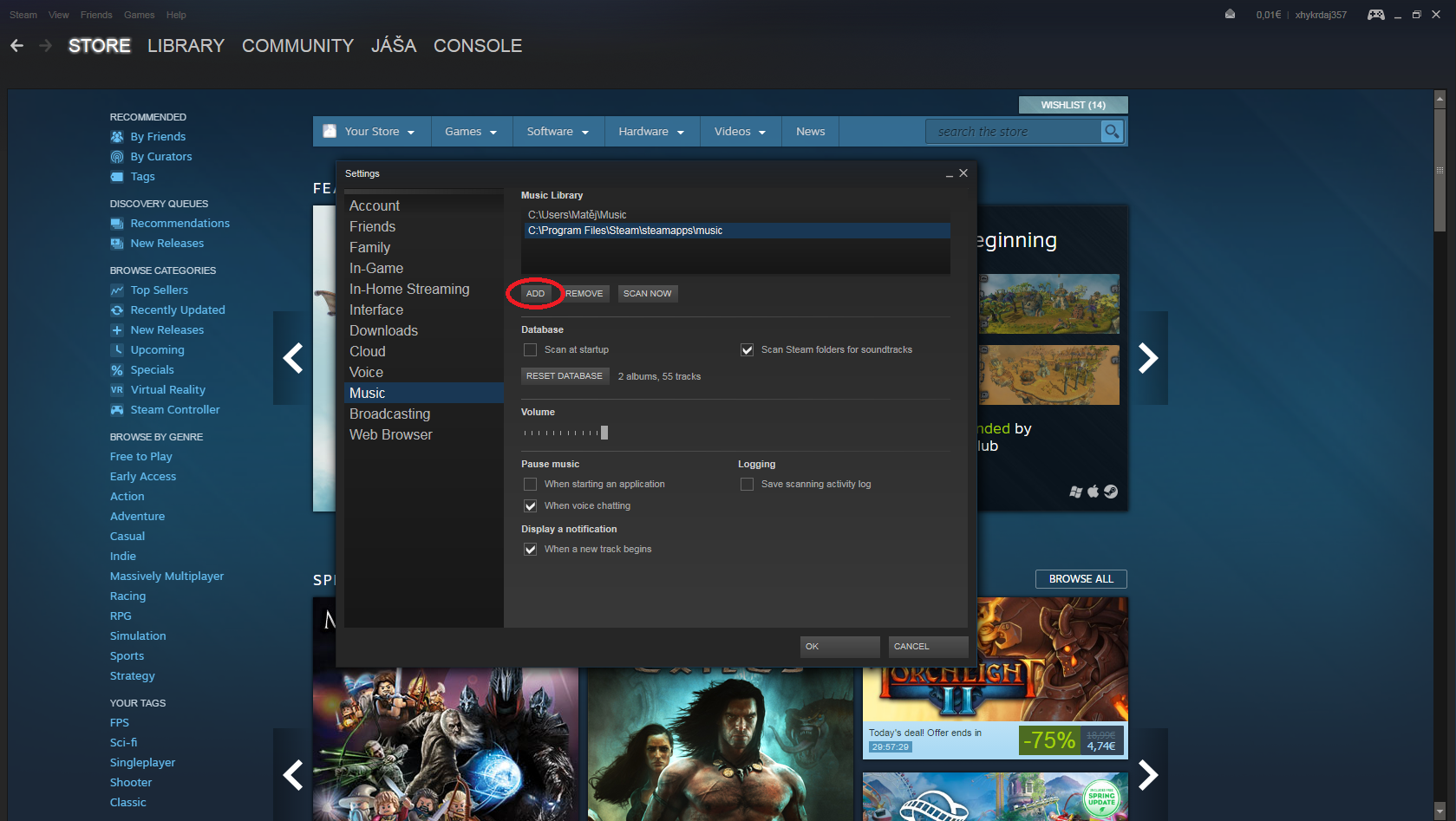Open the Free to Play genre link
The image size is (1456, 821).
coord(141,457)
